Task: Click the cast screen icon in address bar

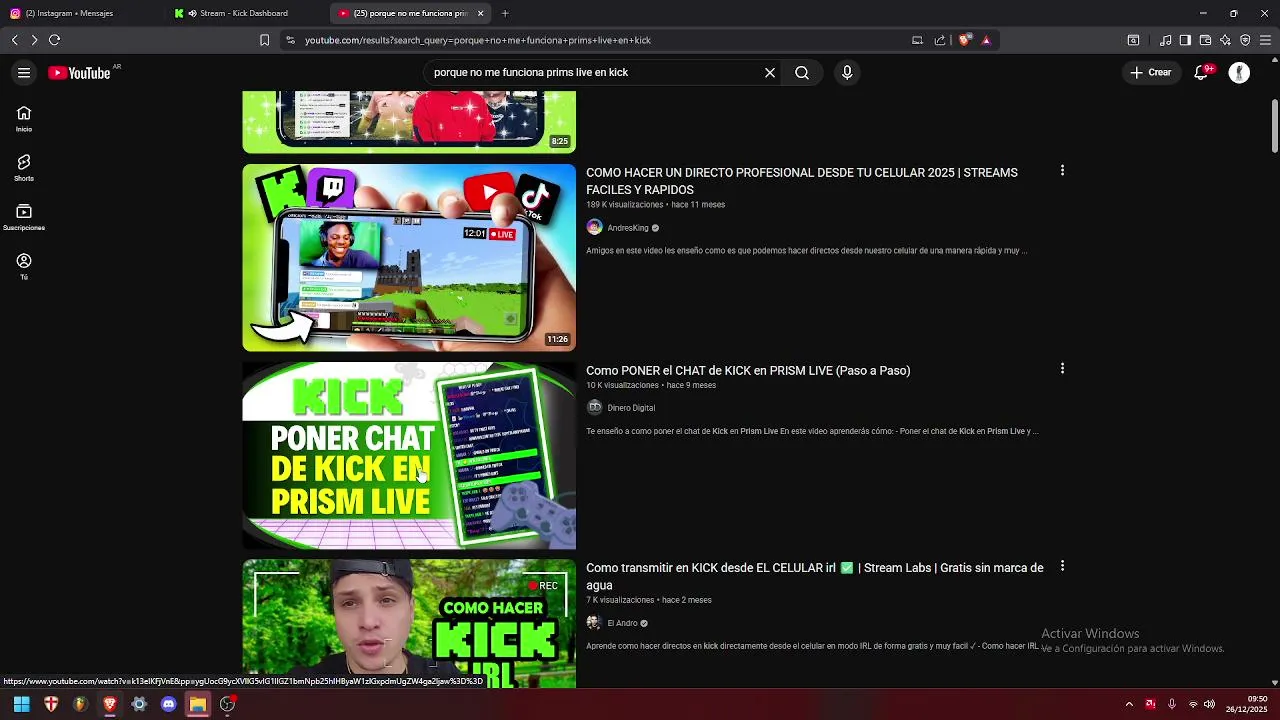Action: [x=917, y=40]
